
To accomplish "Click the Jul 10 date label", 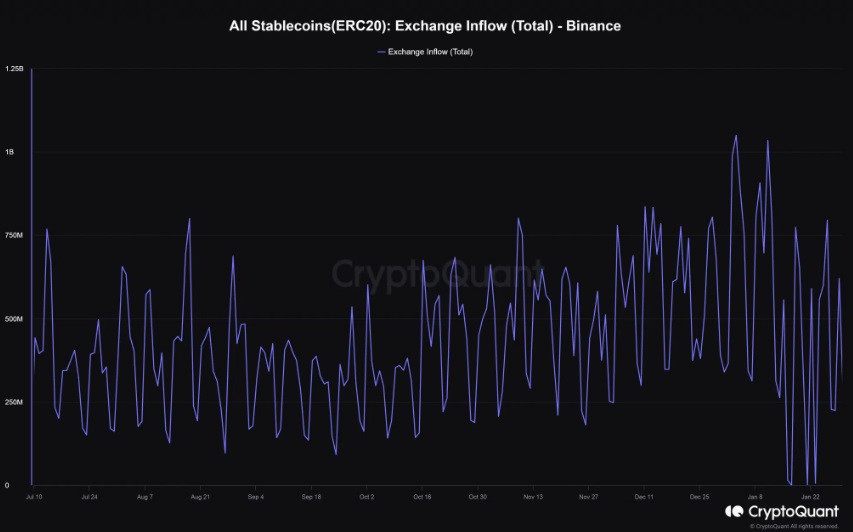I will click(34, 497).
